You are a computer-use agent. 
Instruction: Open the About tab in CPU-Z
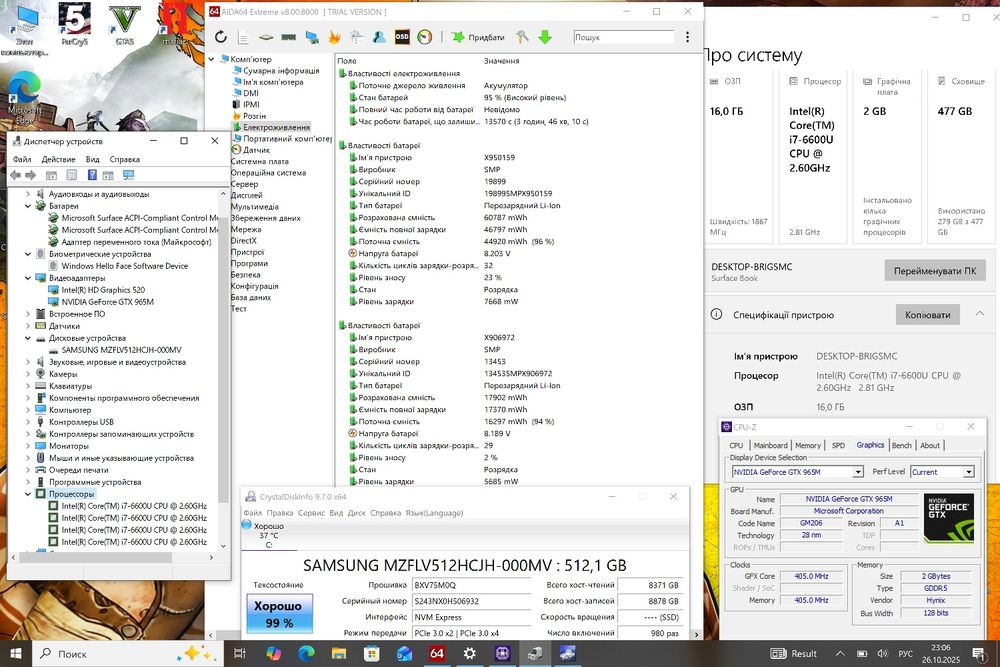(930, 445)
